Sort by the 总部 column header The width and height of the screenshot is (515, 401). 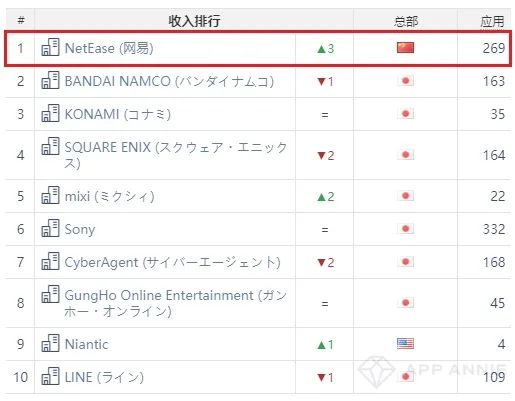click(406, 22)
